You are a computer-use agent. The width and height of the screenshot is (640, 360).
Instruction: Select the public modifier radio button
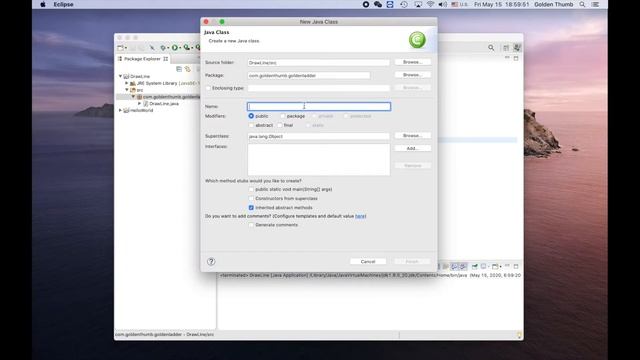click(x=251, y=116)
